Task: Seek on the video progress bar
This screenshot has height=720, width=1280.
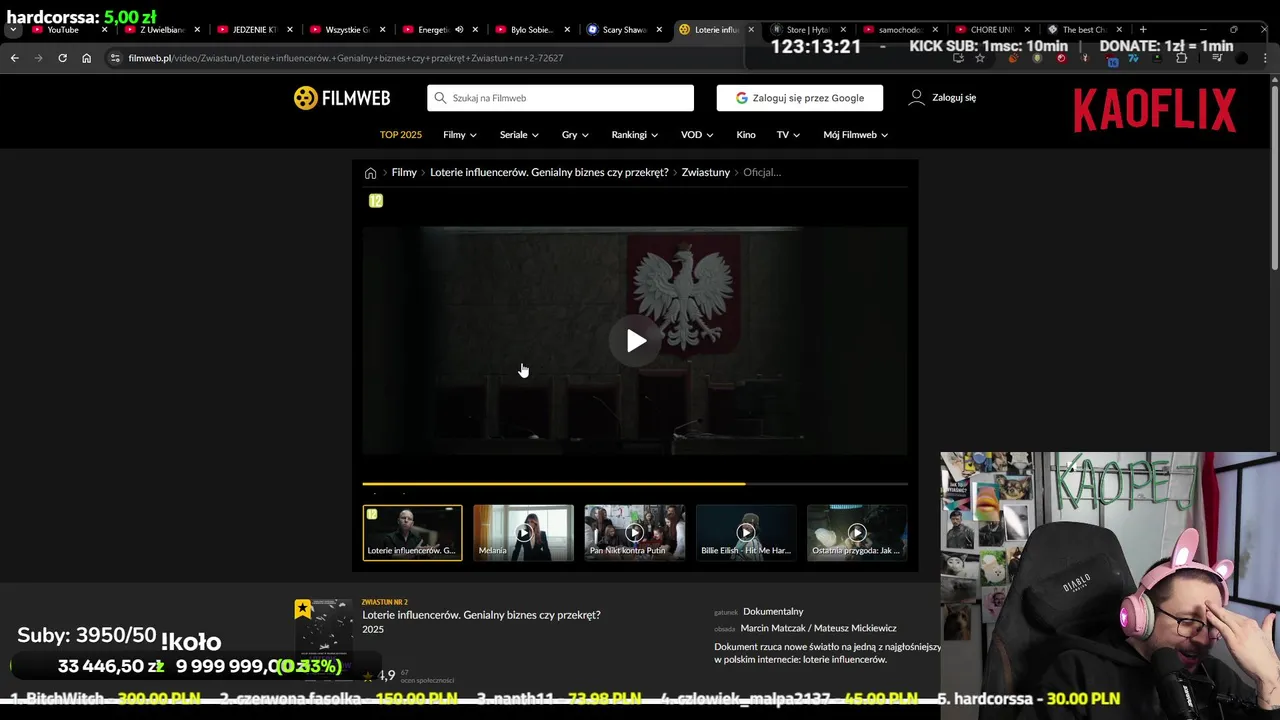Action: [x=635, y=484]
